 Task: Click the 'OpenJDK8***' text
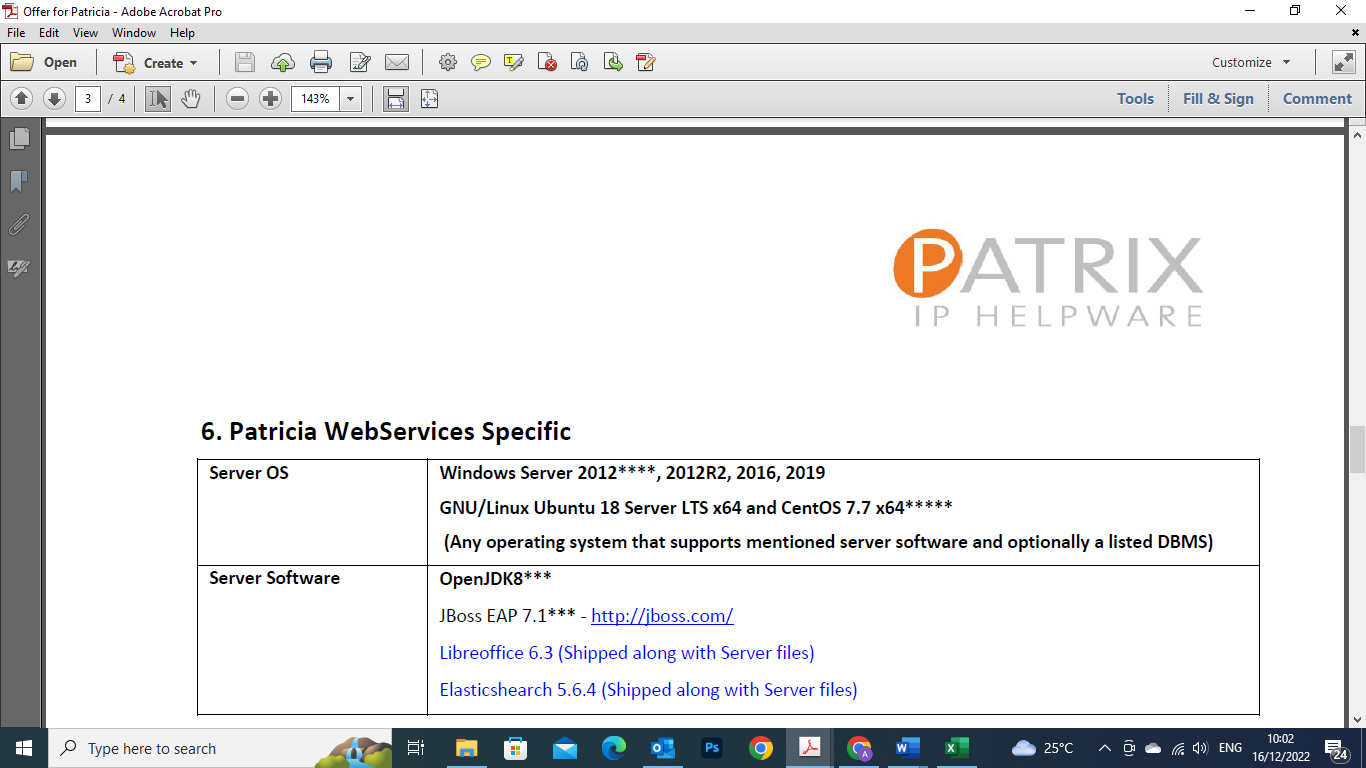point(495,579)
